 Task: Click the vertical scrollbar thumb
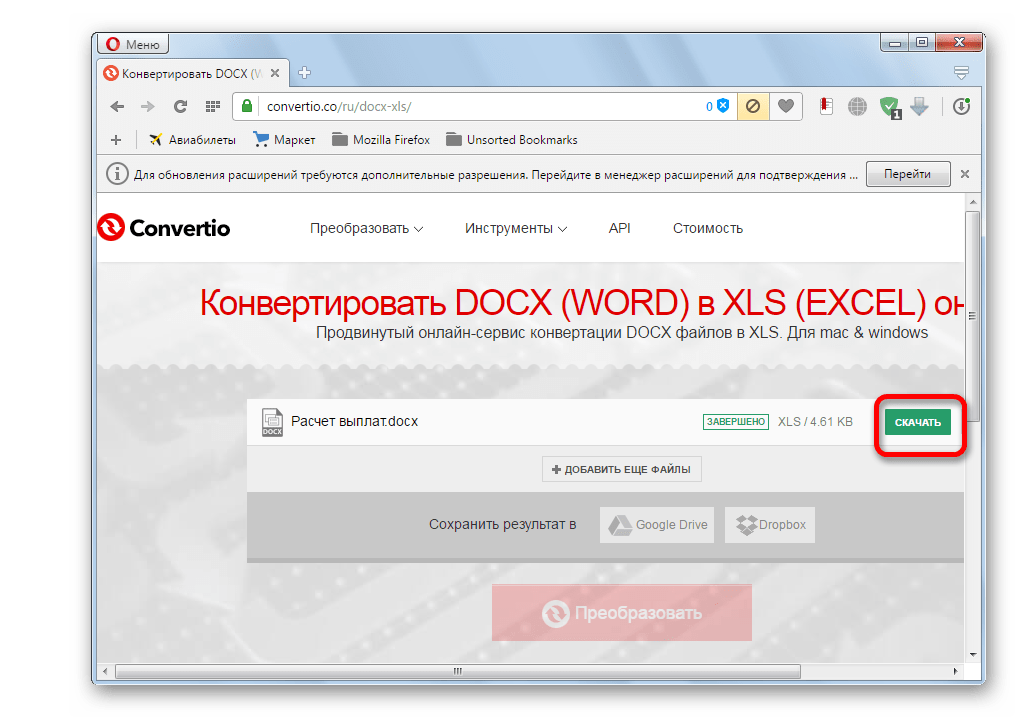pos(972,315)
